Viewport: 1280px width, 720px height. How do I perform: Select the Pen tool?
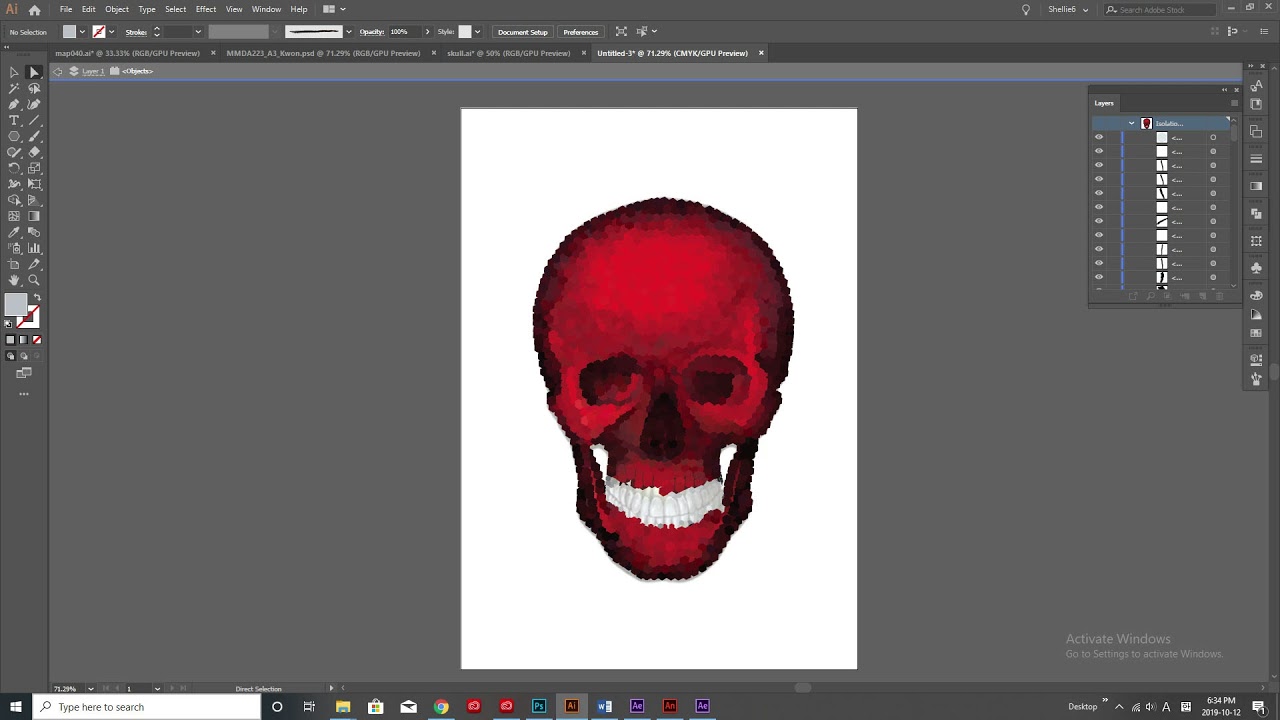(x=14, y=104)
